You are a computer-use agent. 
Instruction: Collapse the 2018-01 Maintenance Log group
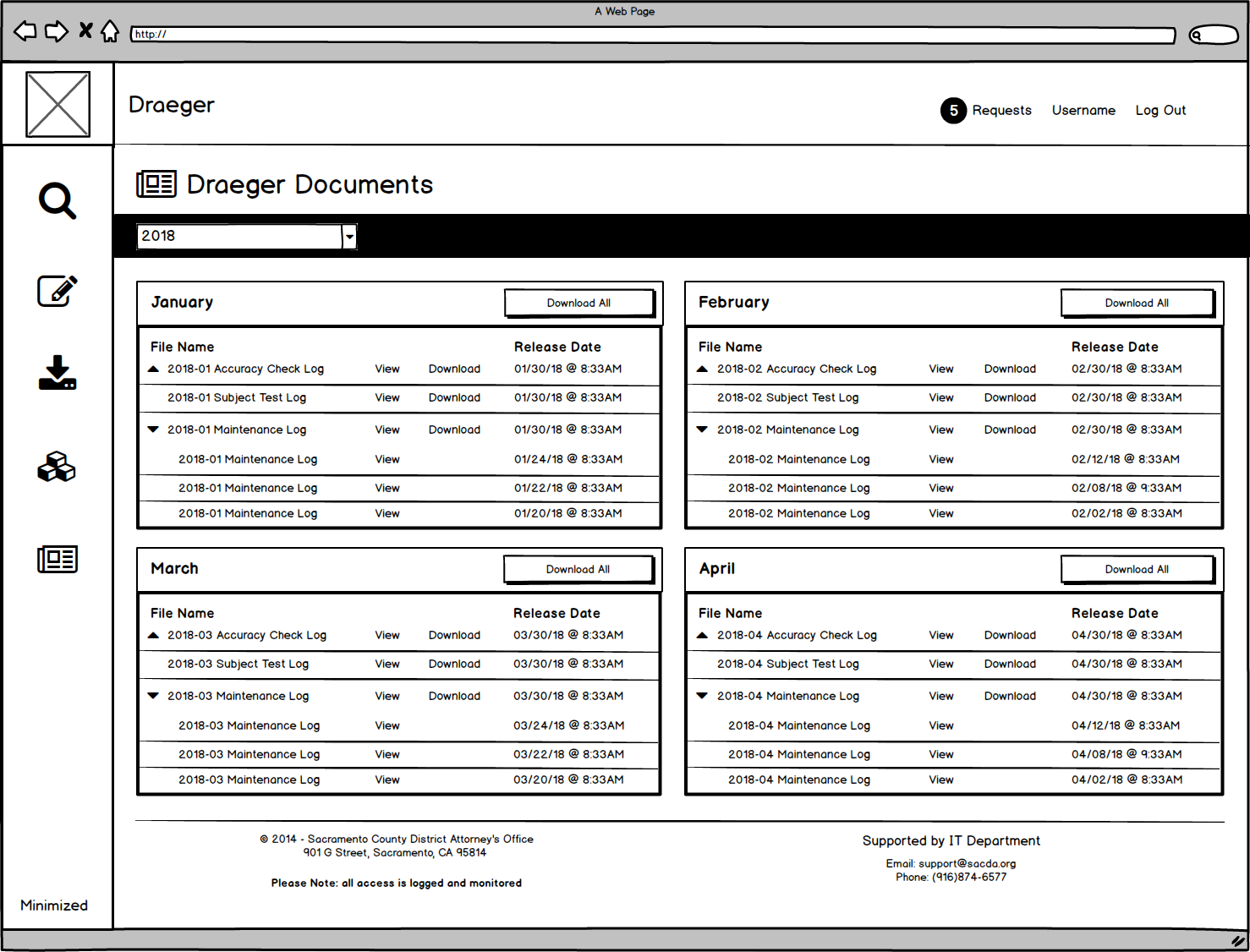tap(153, 429)
